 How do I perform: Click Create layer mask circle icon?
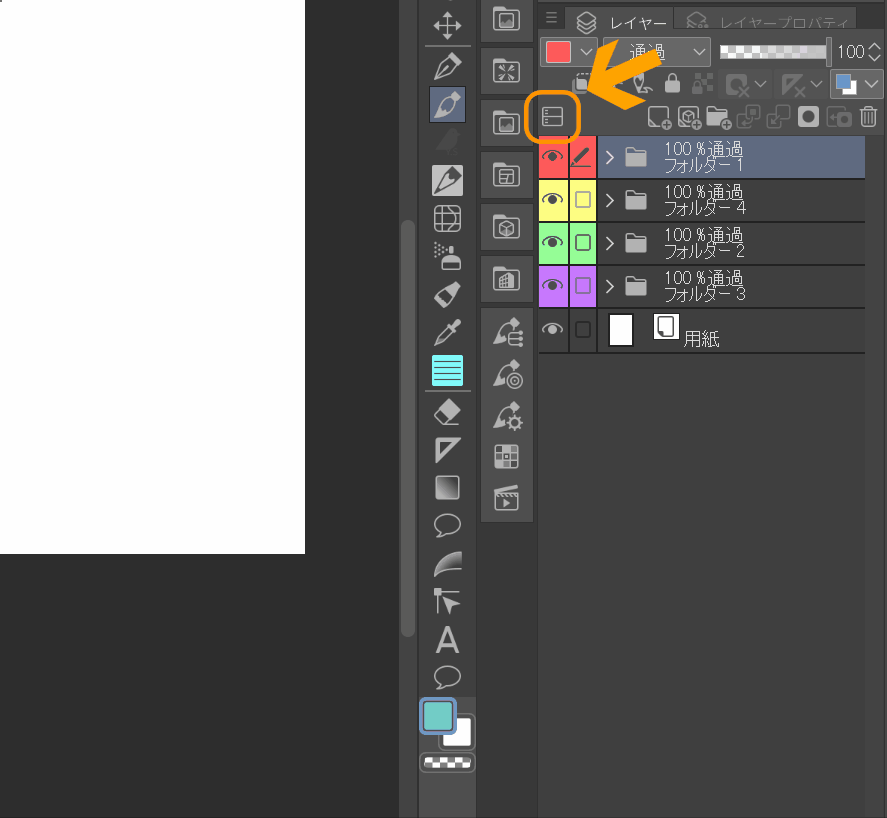pyautogui.click(x=808, y=117)
